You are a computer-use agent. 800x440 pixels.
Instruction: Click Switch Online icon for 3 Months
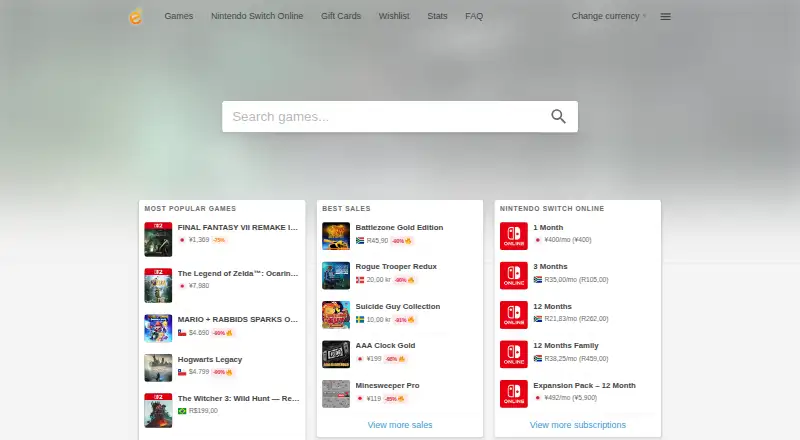(x=514, y=276)
